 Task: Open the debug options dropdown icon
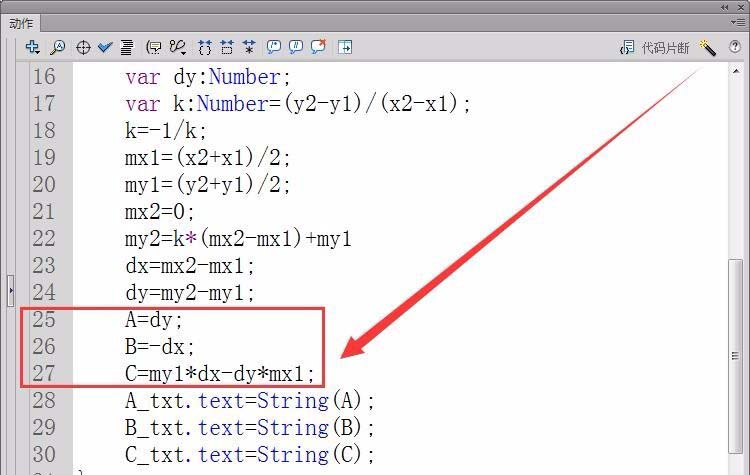coord(178,47)
